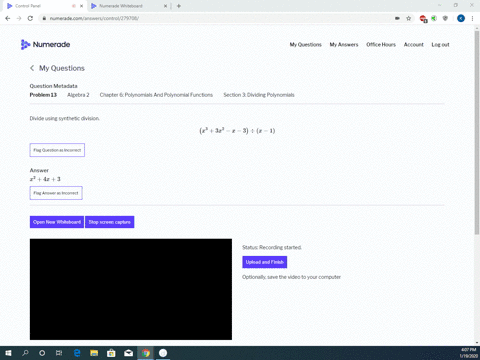Click the padlock site info icon

44,18
